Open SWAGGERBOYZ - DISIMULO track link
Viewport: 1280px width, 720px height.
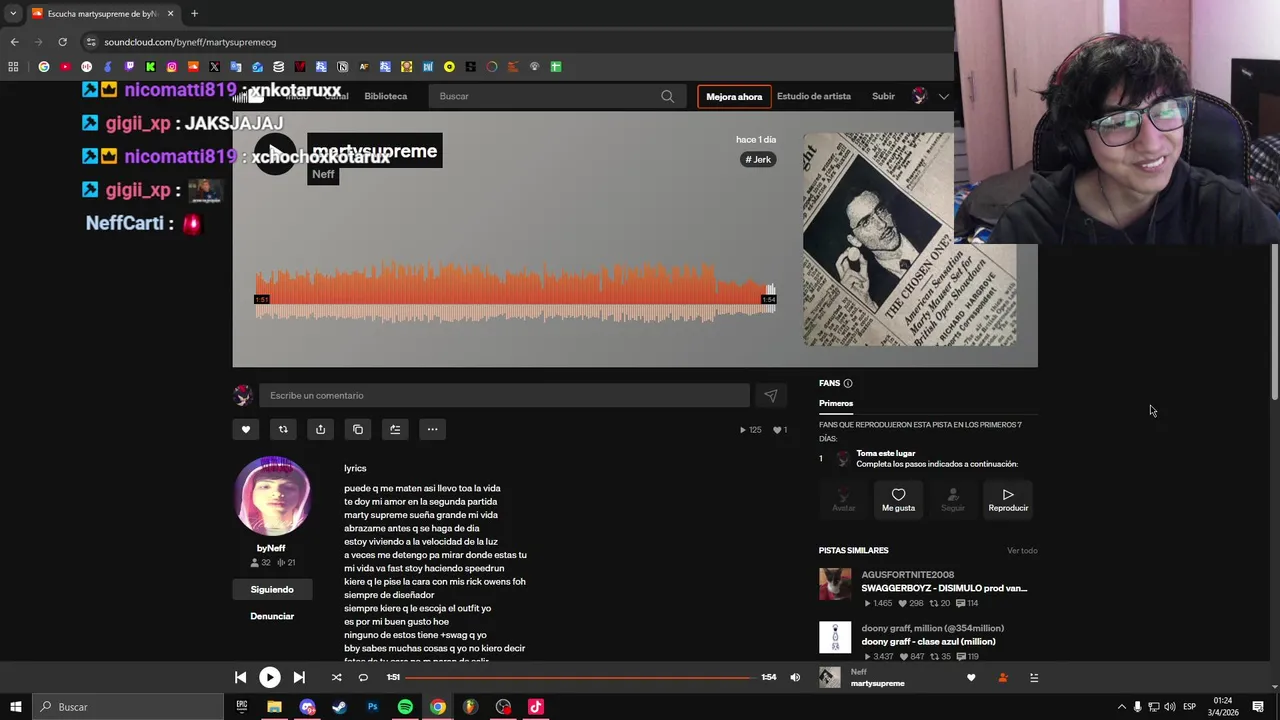pos(944,588)
